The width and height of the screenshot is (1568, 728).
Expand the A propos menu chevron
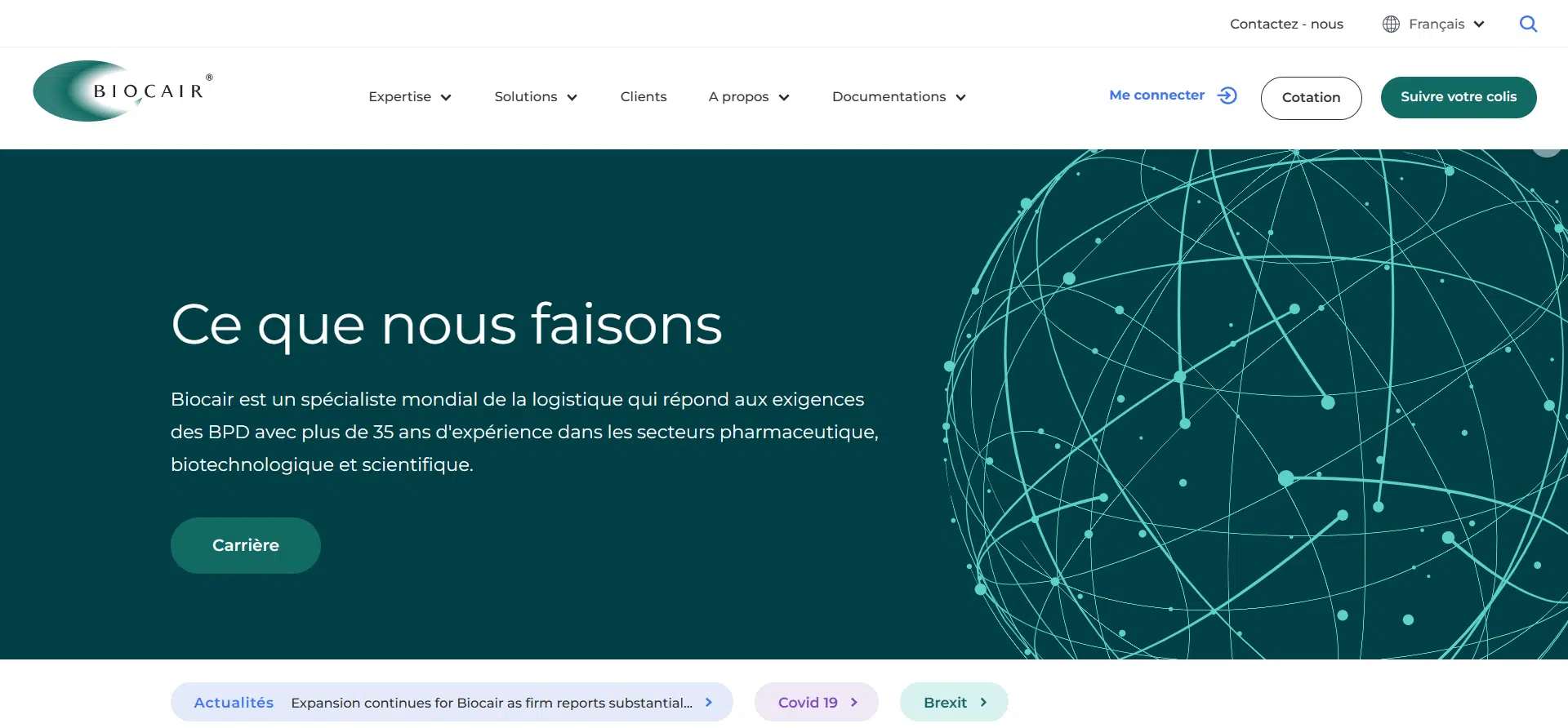(784, 98)
